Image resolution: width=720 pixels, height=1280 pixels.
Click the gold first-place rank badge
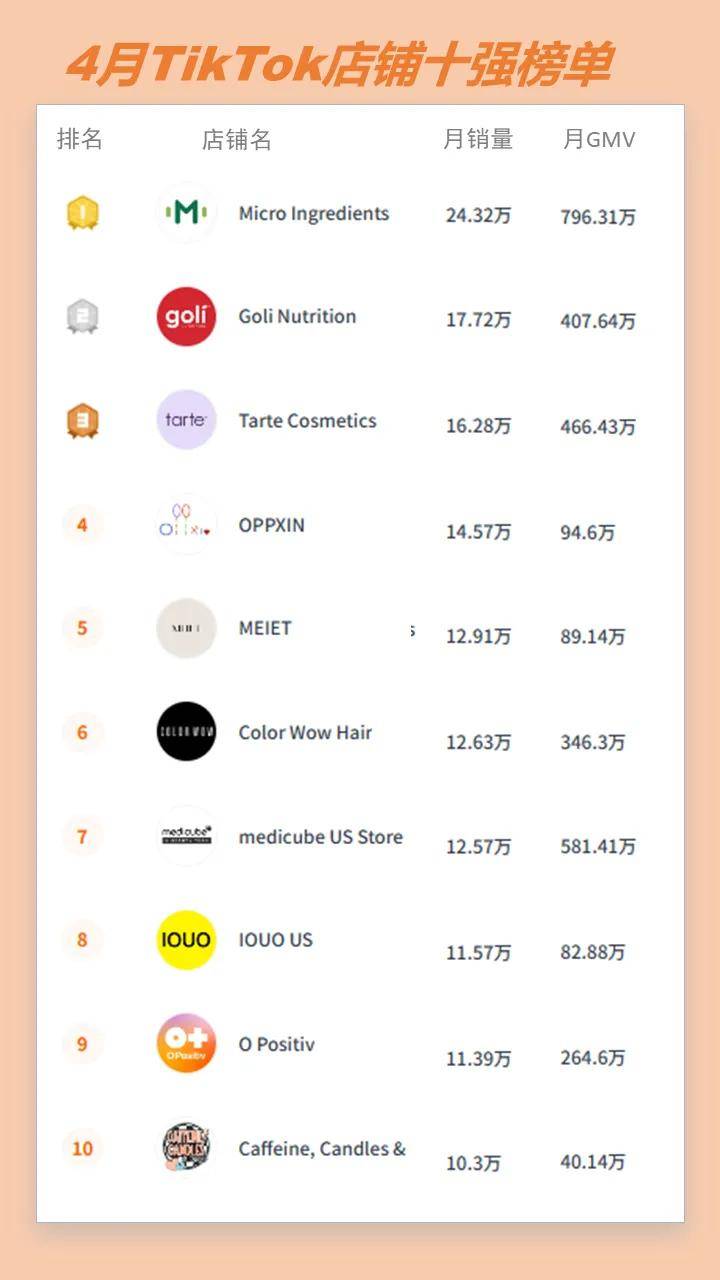83,212
